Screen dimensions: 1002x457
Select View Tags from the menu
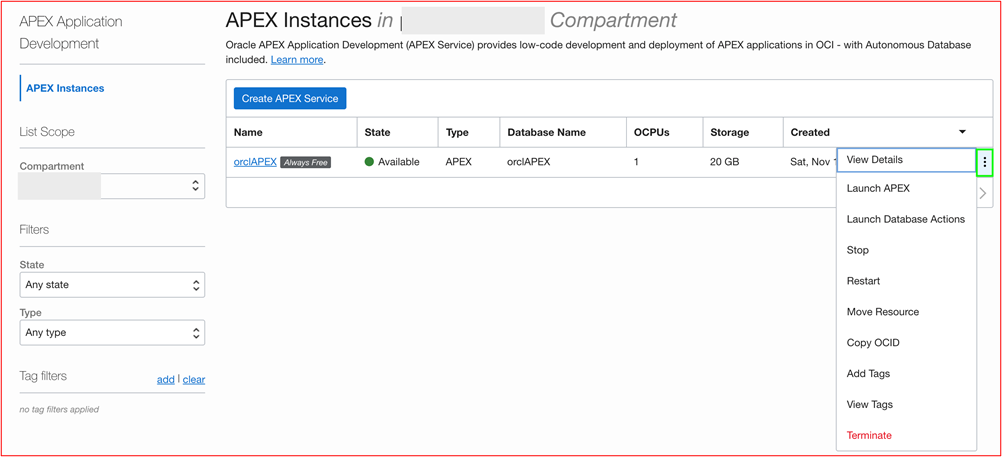coord(906,405)
